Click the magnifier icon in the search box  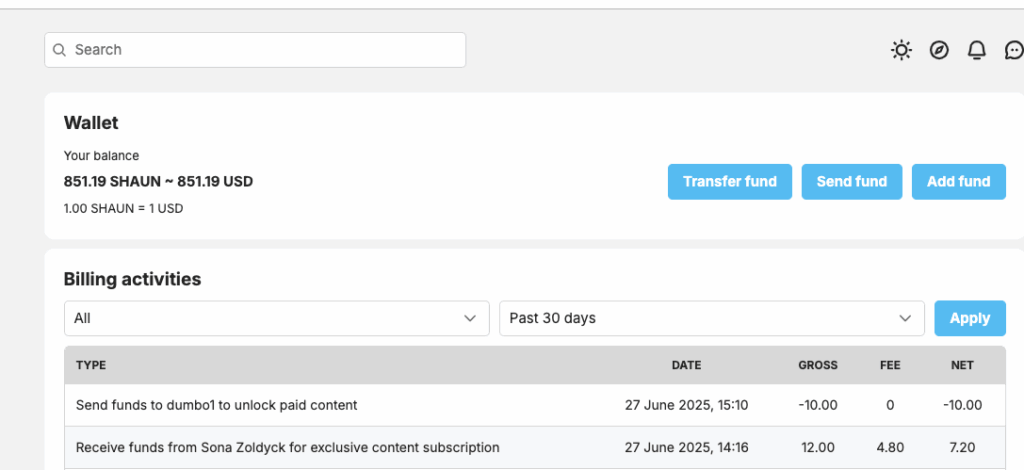[59, 50]
